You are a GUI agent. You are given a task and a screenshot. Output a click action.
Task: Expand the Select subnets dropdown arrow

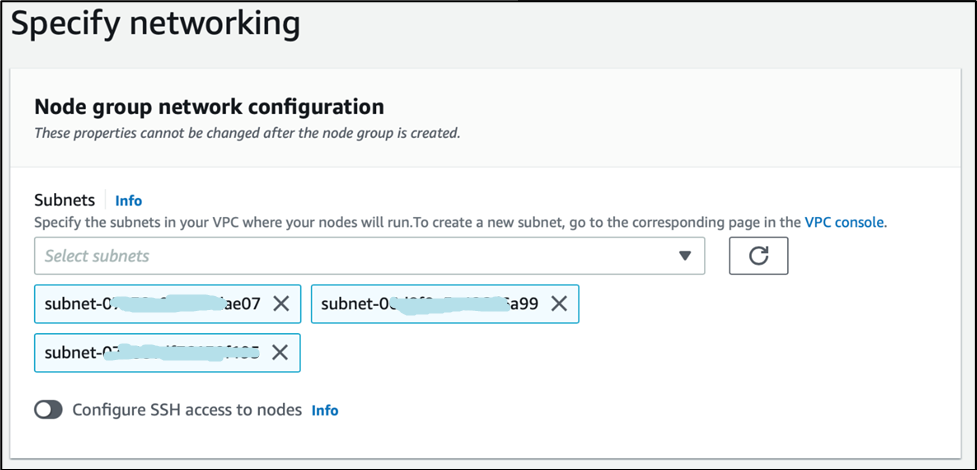tap(685, 256)
